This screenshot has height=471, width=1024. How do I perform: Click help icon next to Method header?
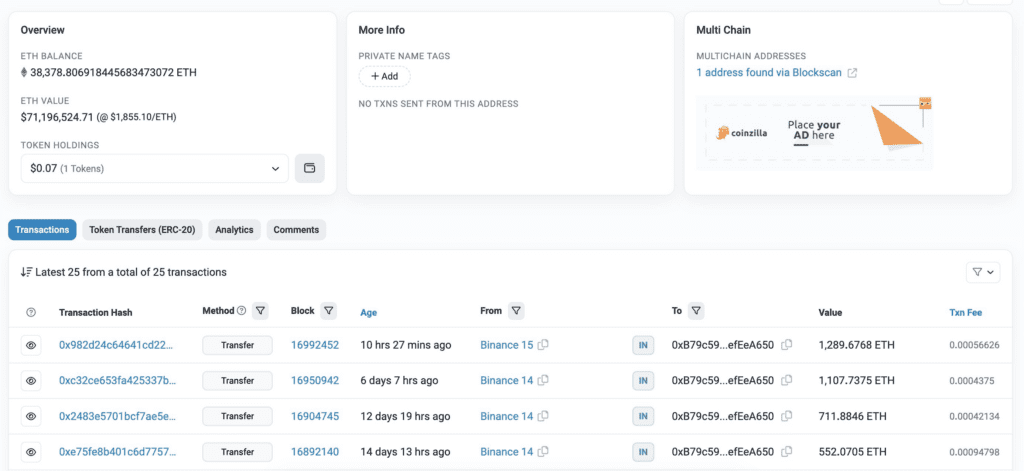[242, 311]
